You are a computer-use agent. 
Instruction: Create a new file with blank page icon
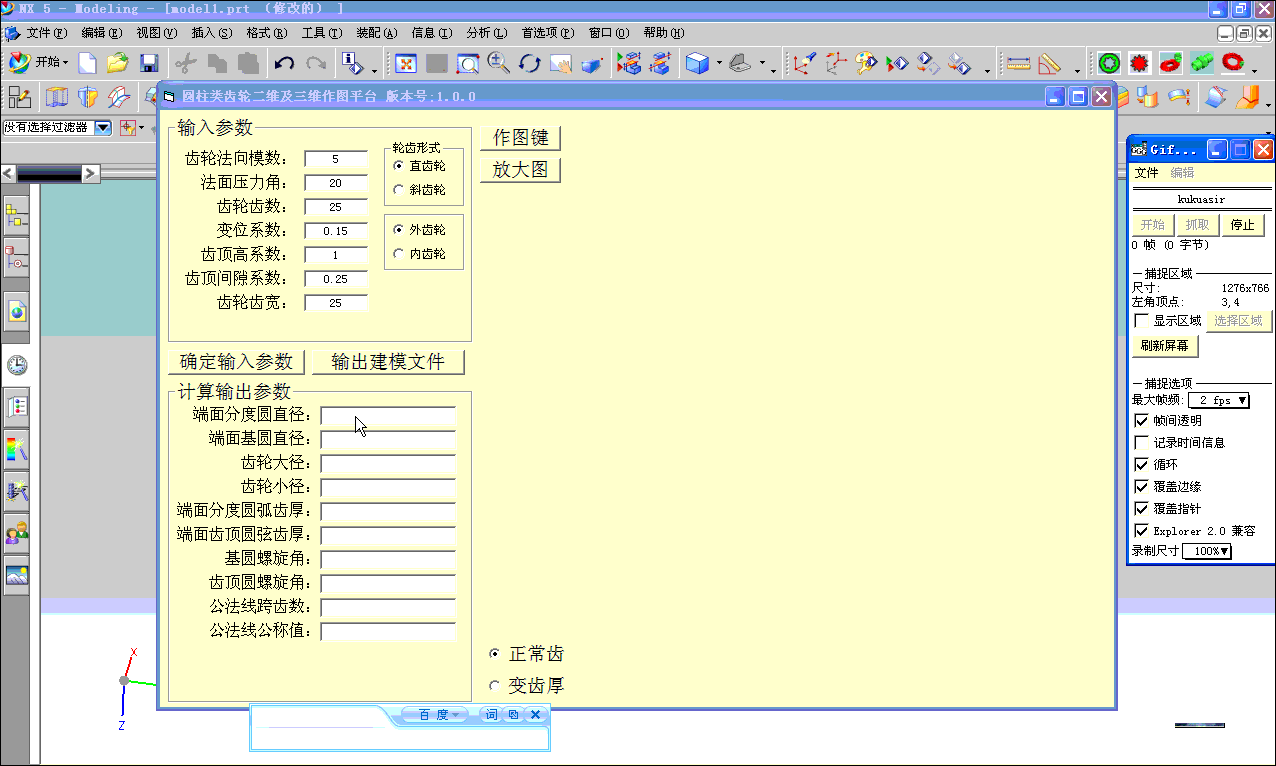click(88, 63)
